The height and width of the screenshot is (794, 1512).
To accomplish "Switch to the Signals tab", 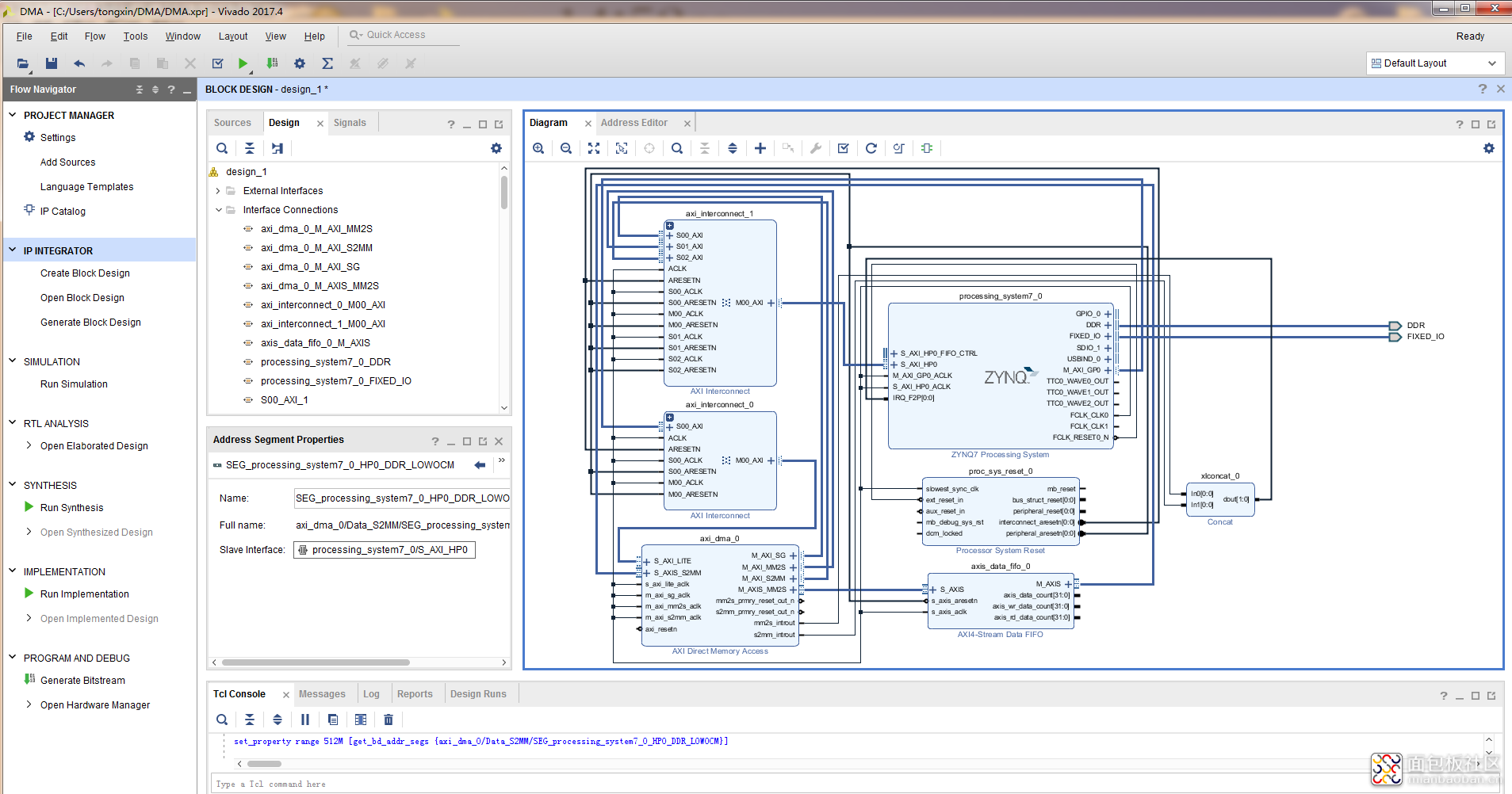I will point(350,123).
